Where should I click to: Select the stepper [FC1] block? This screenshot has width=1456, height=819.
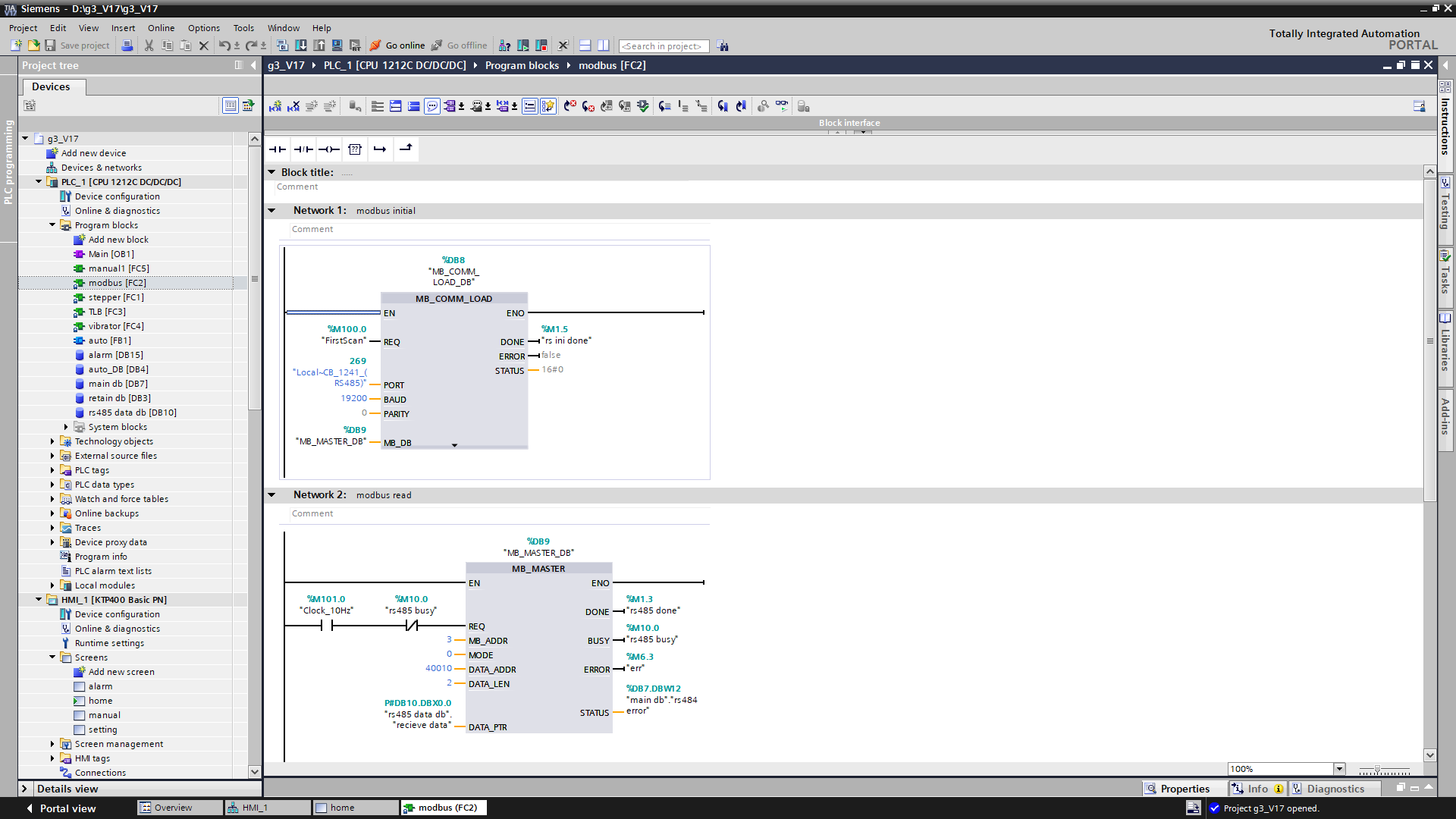coord(115,297)
